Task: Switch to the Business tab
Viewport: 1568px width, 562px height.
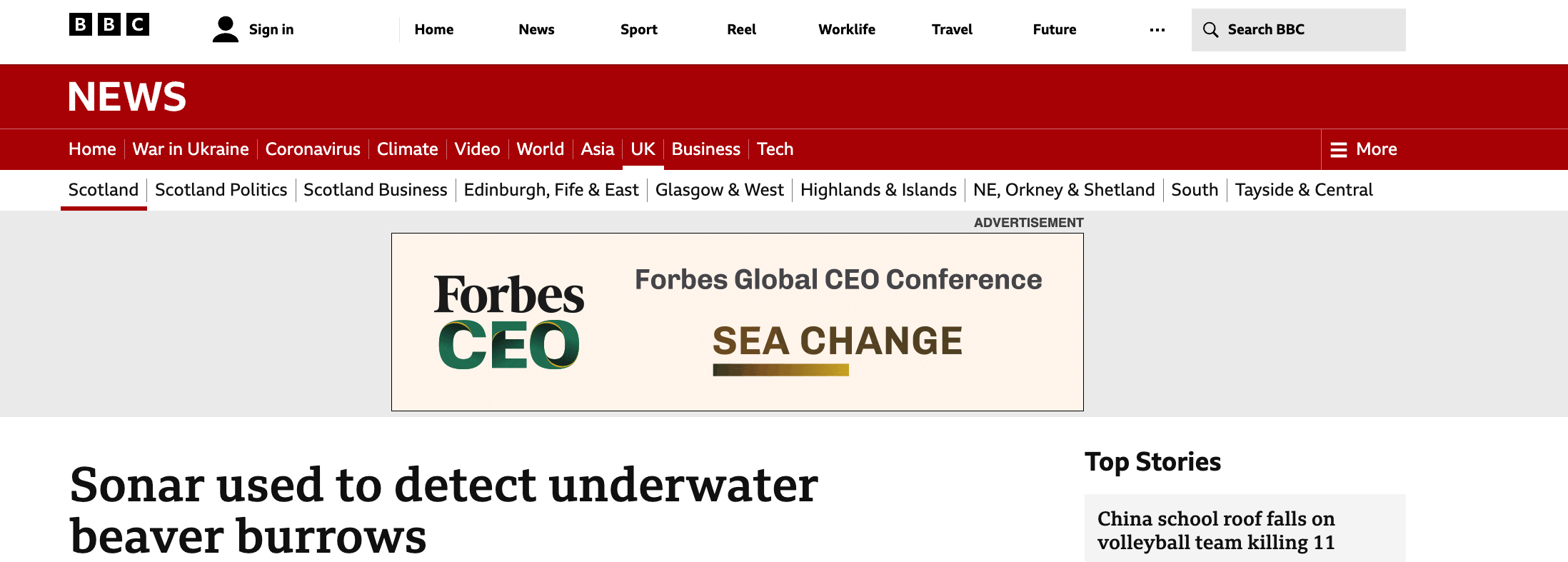Action: tap(705, 149)
